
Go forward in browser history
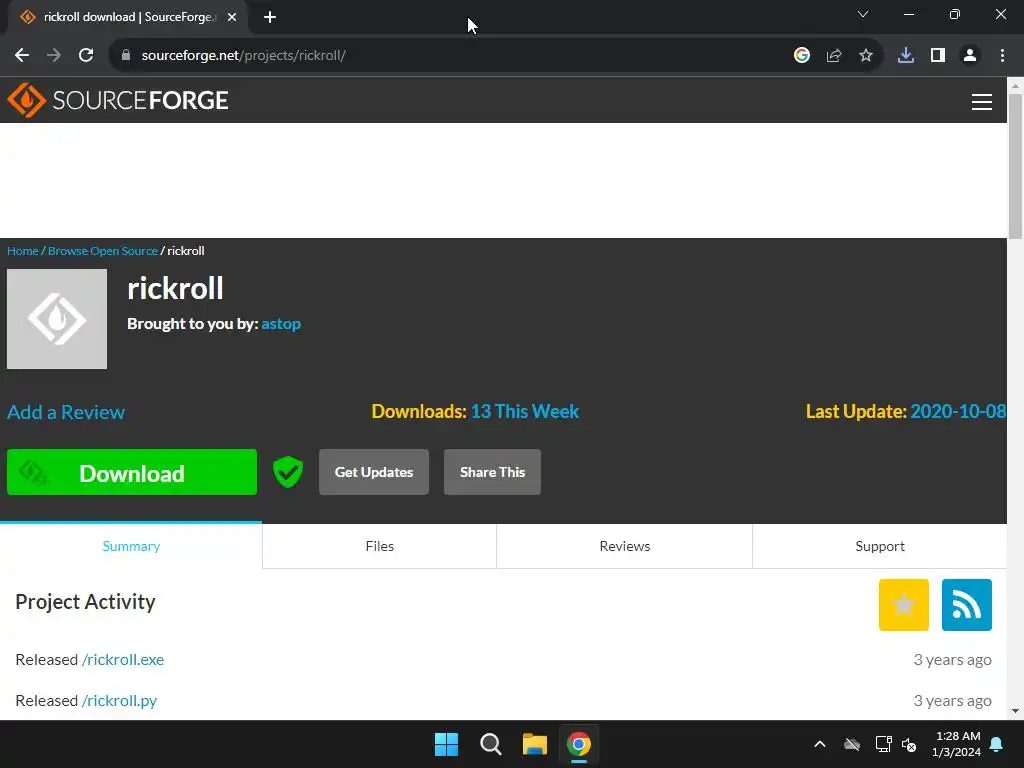coord(54,55)
